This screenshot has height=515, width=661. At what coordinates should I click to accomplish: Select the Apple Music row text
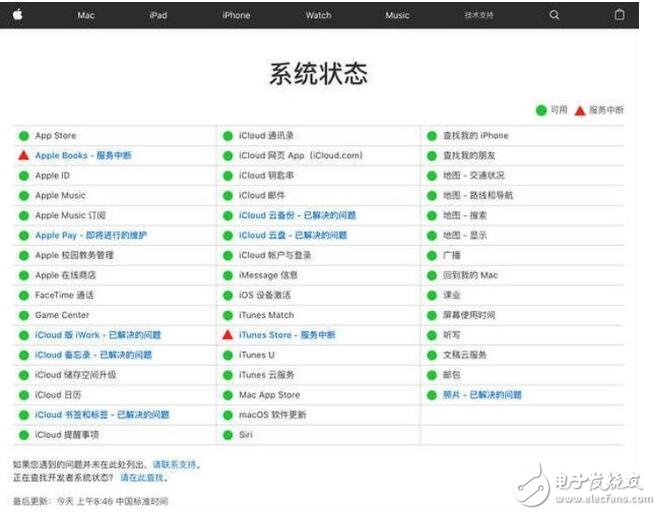point(60,196)
